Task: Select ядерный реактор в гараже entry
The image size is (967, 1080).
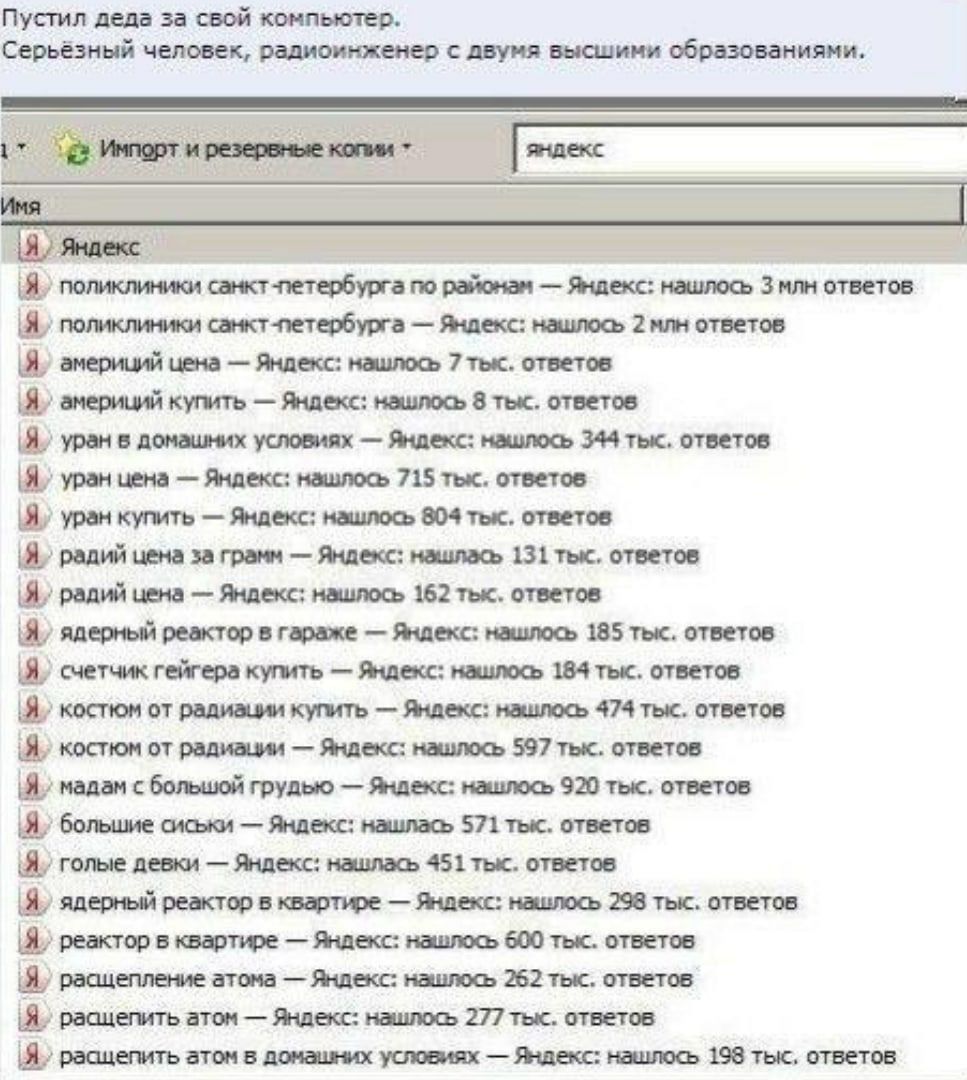Action: [417, 632]
